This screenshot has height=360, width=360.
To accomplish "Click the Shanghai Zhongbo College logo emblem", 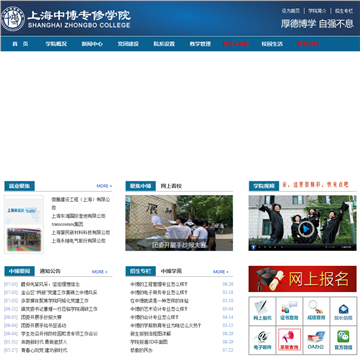I will point(13,19).
